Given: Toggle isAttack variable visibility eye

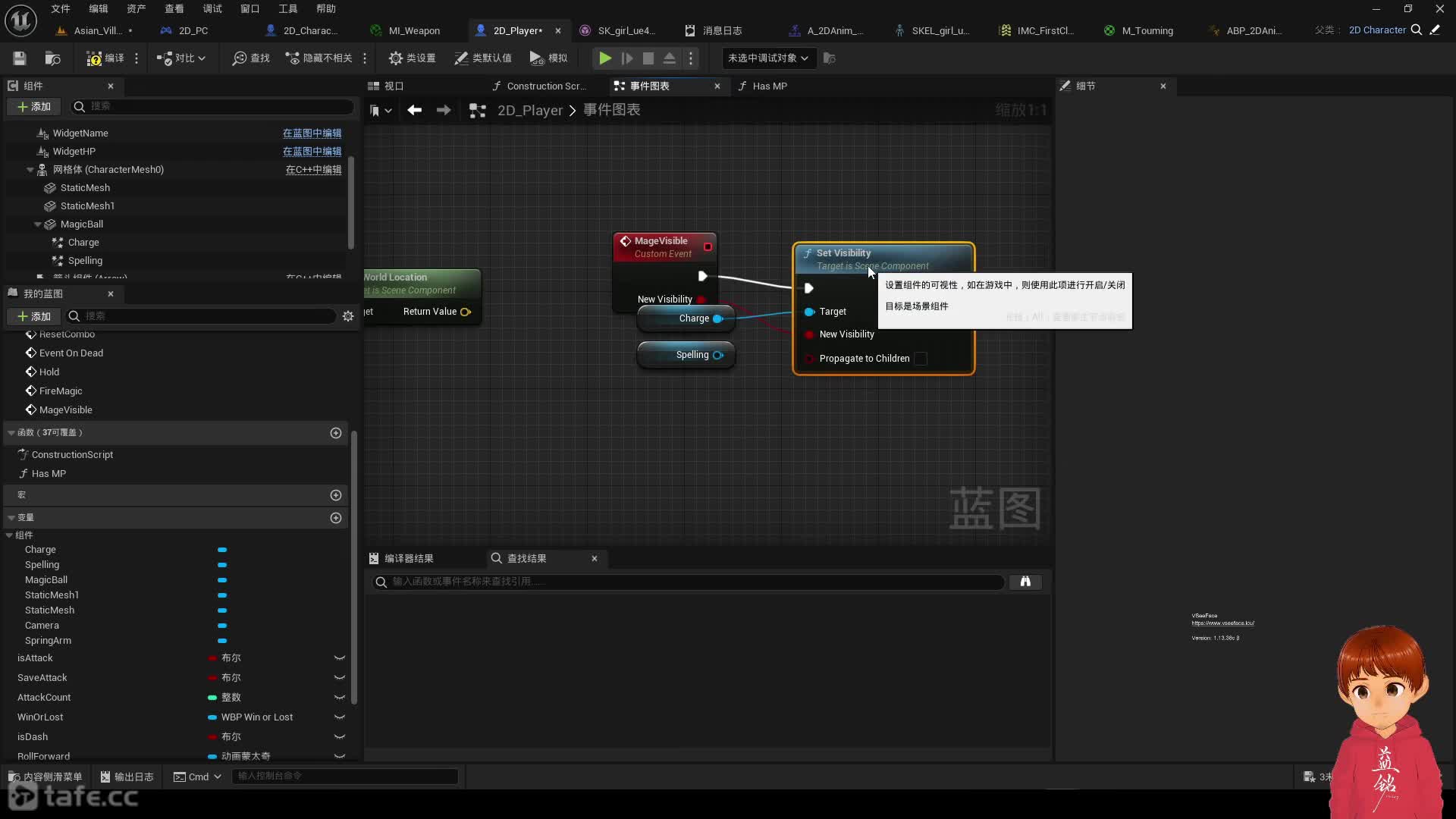Looking at the screenshot, I should 340,658.
